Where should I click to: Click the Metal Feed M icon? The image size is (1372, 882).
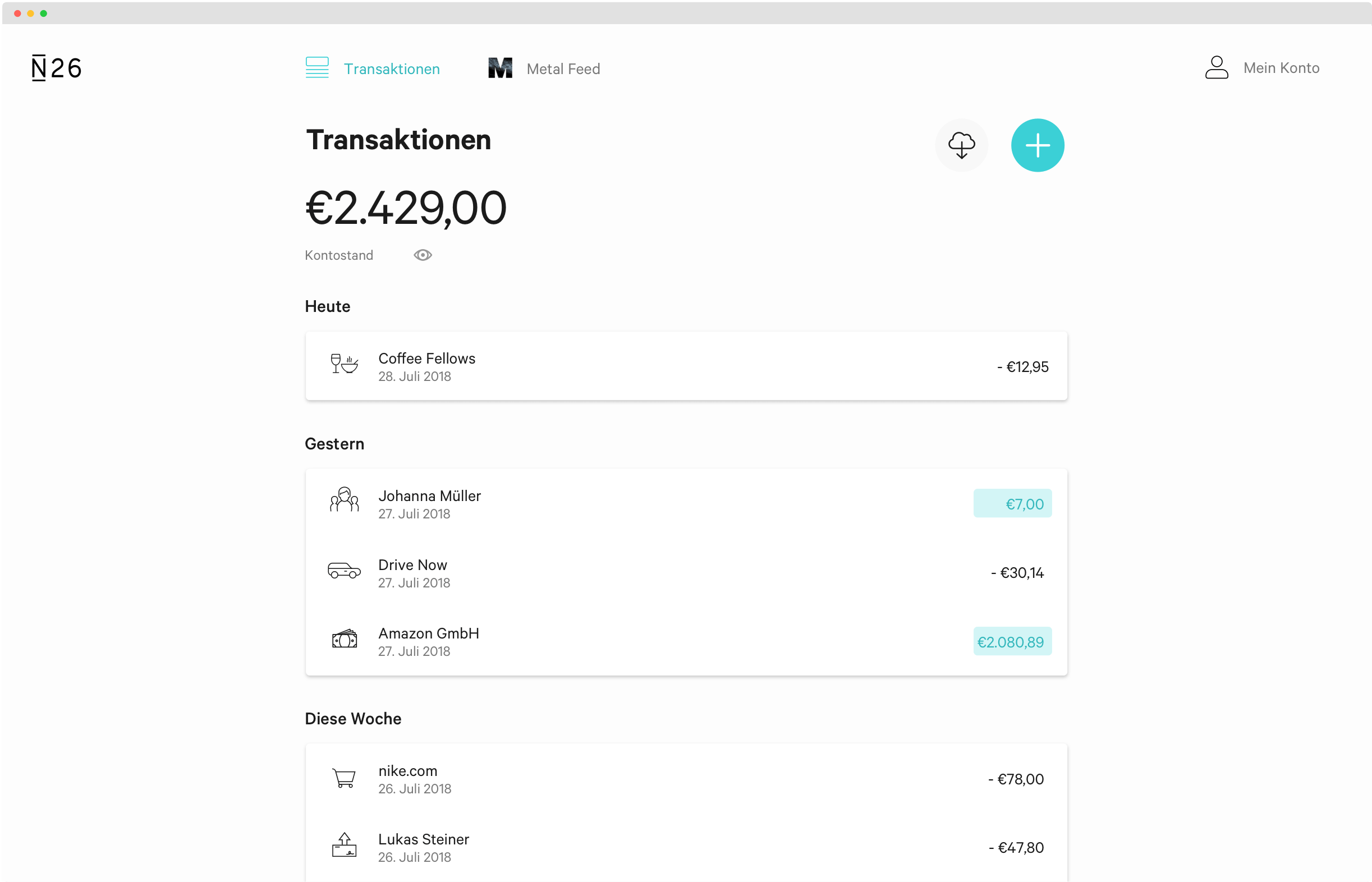500,68
